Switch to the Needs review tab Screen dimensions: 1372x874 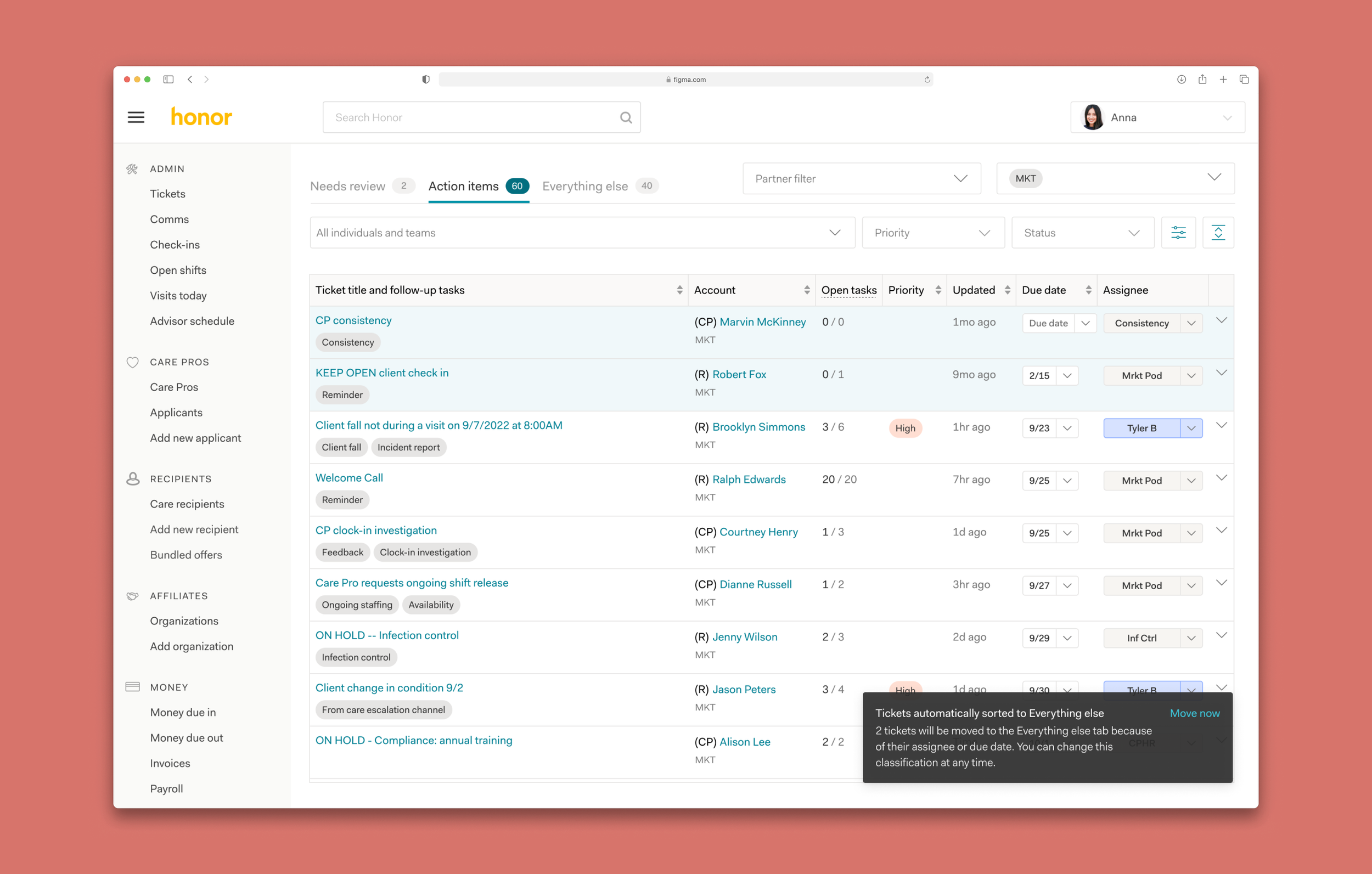click(x=362, y=186)
